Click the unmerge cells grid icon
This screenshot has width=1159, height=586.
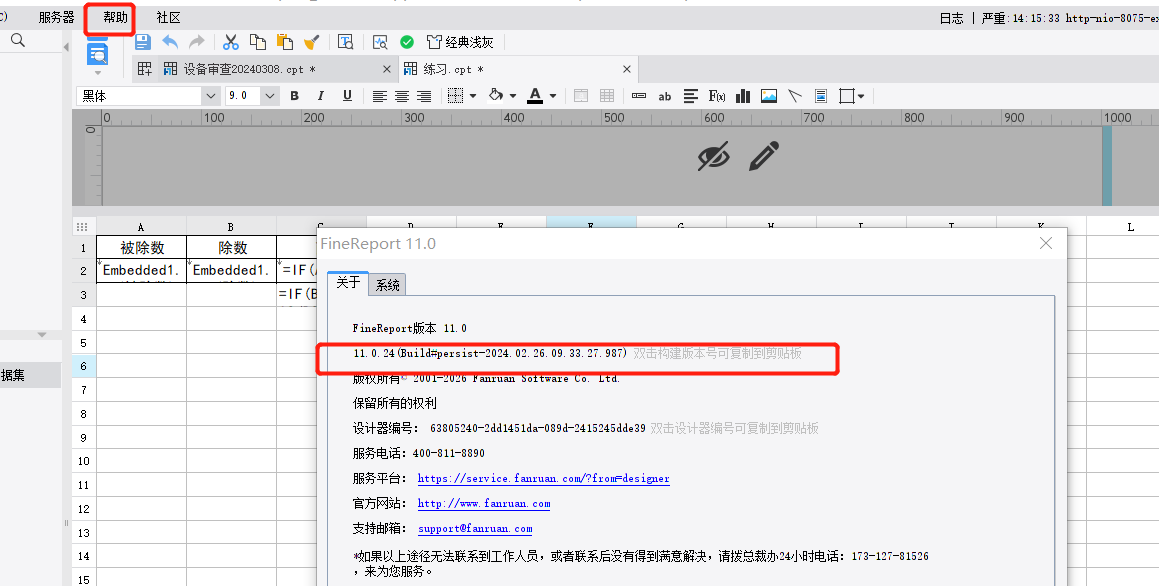pos(607,95)
